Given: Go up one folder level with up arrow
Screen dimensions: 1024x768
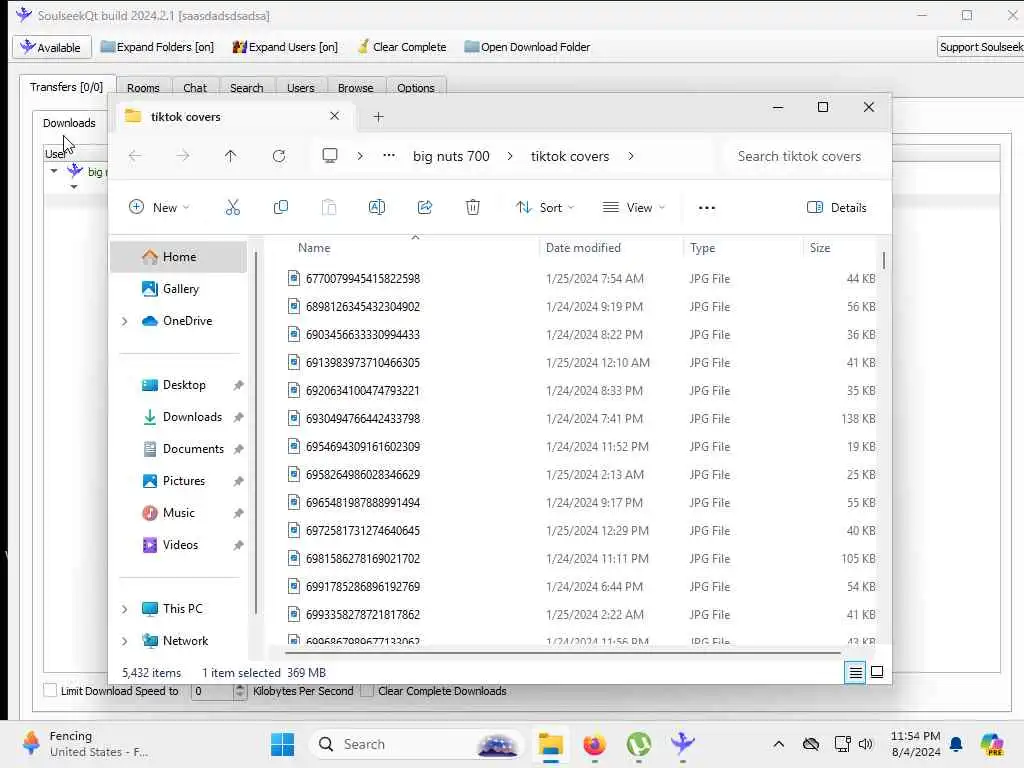Looking at the screenshot, I should pyautogui.click(x=231, y=156).
